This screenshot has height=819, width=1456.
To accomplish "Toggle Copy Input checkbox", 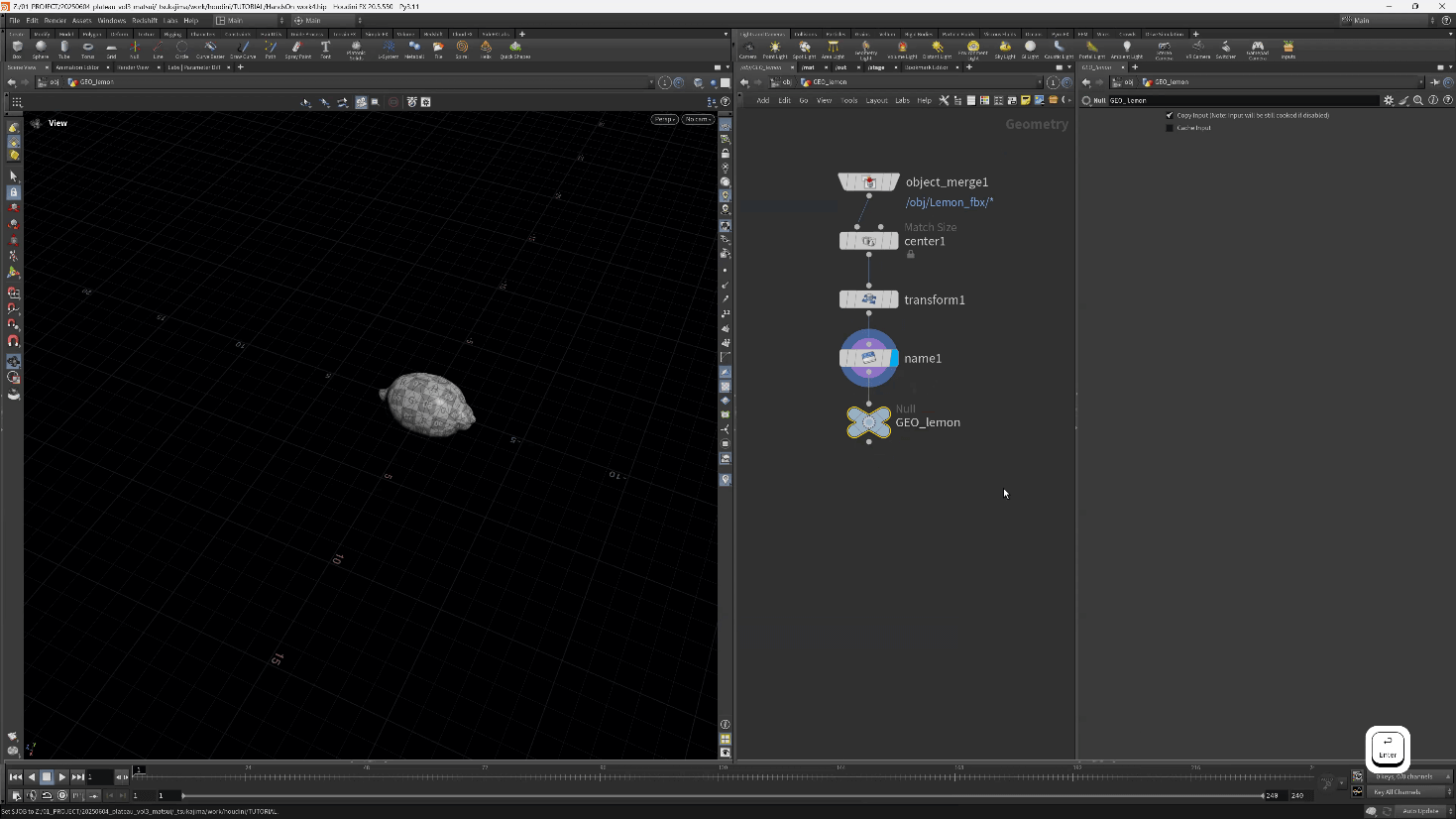I will pyautogui.click(x=1170, y=115).
